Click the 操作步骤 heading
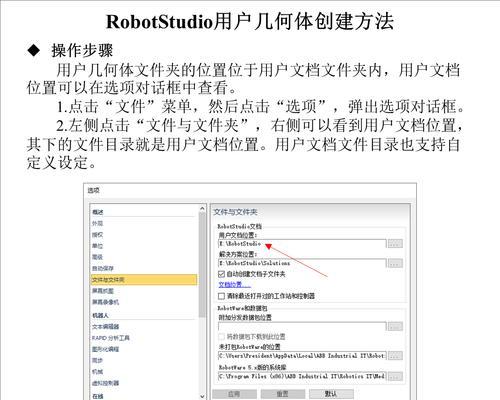The width and height of the screenshot is (500, 400). point(82,51)
